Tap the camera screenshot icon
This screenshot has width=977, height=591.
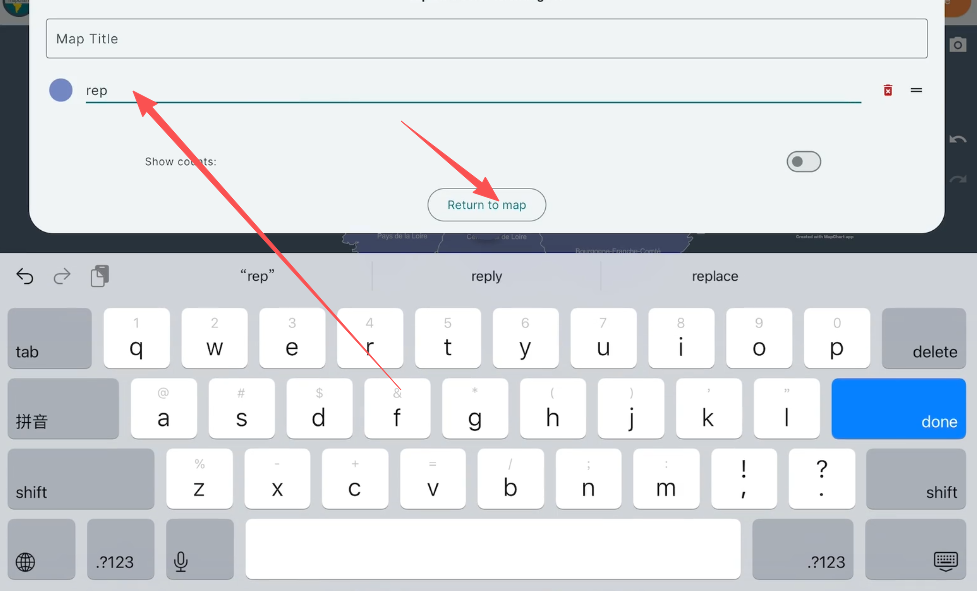tap(958, 45)
